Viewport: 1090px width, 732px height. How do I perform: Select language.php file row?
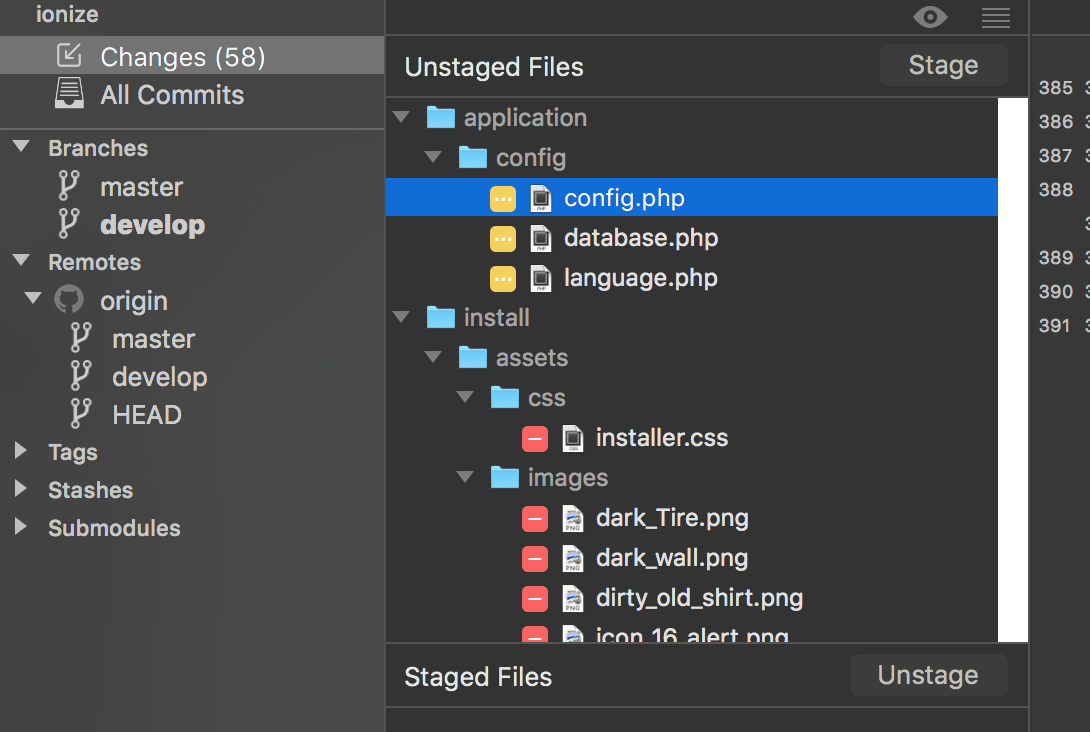point(692,278)
